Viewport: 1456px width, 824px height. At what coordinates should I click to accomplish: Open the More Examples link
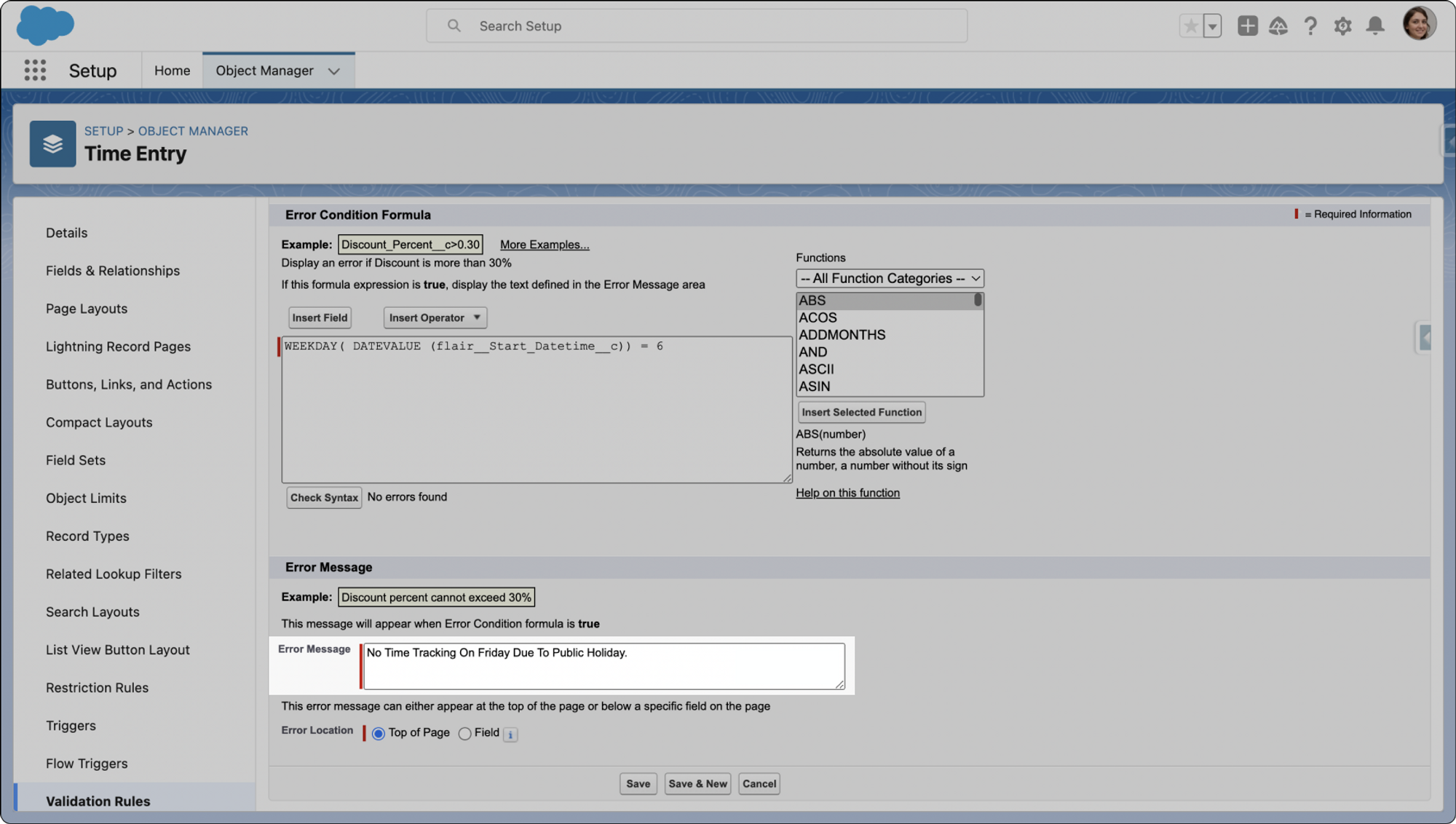click(x=545, y=245)
